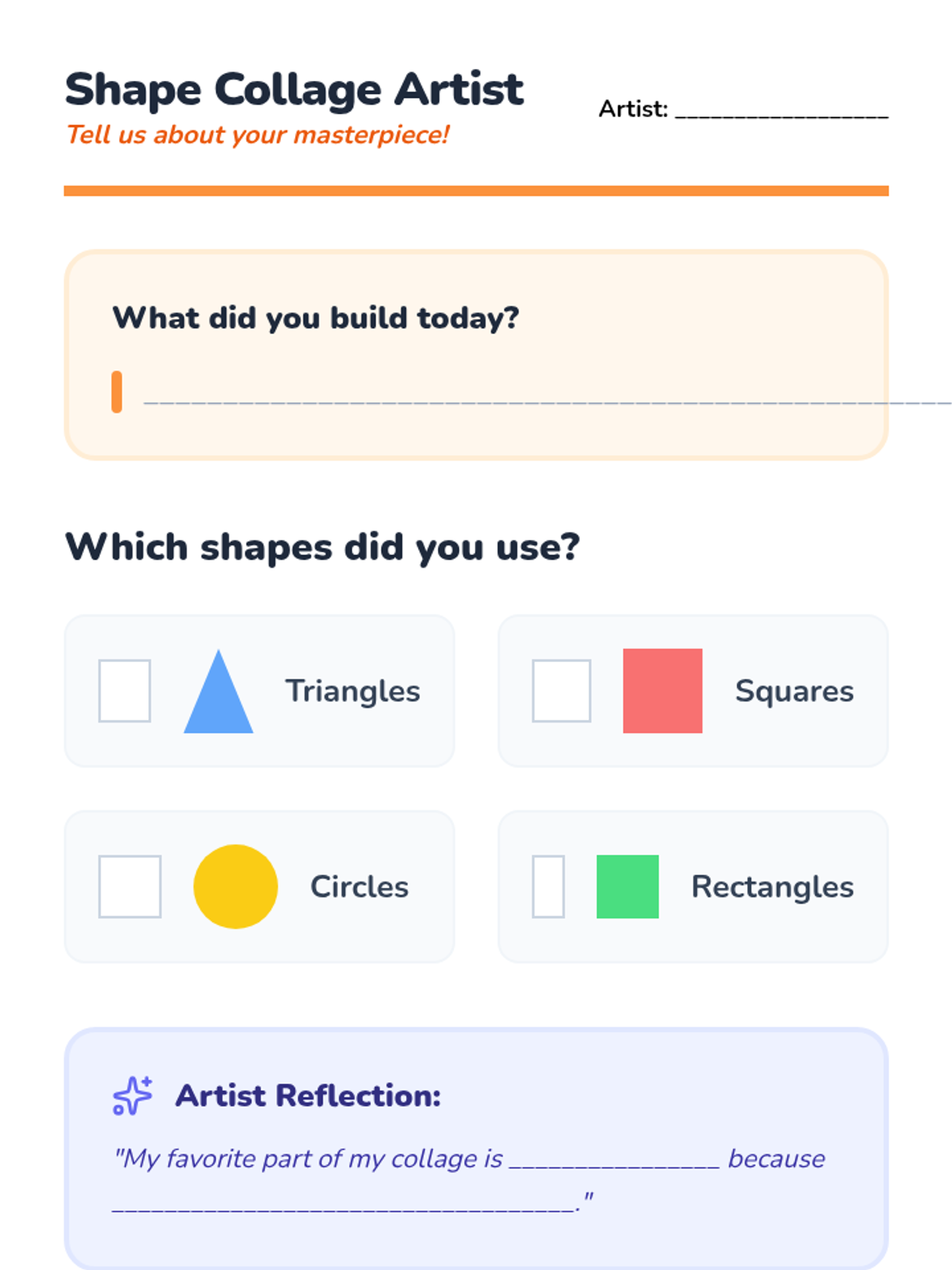Click the yellow circle shape icon
Image resolution: width=952 pixels, height=1270 pixels.
236,887
